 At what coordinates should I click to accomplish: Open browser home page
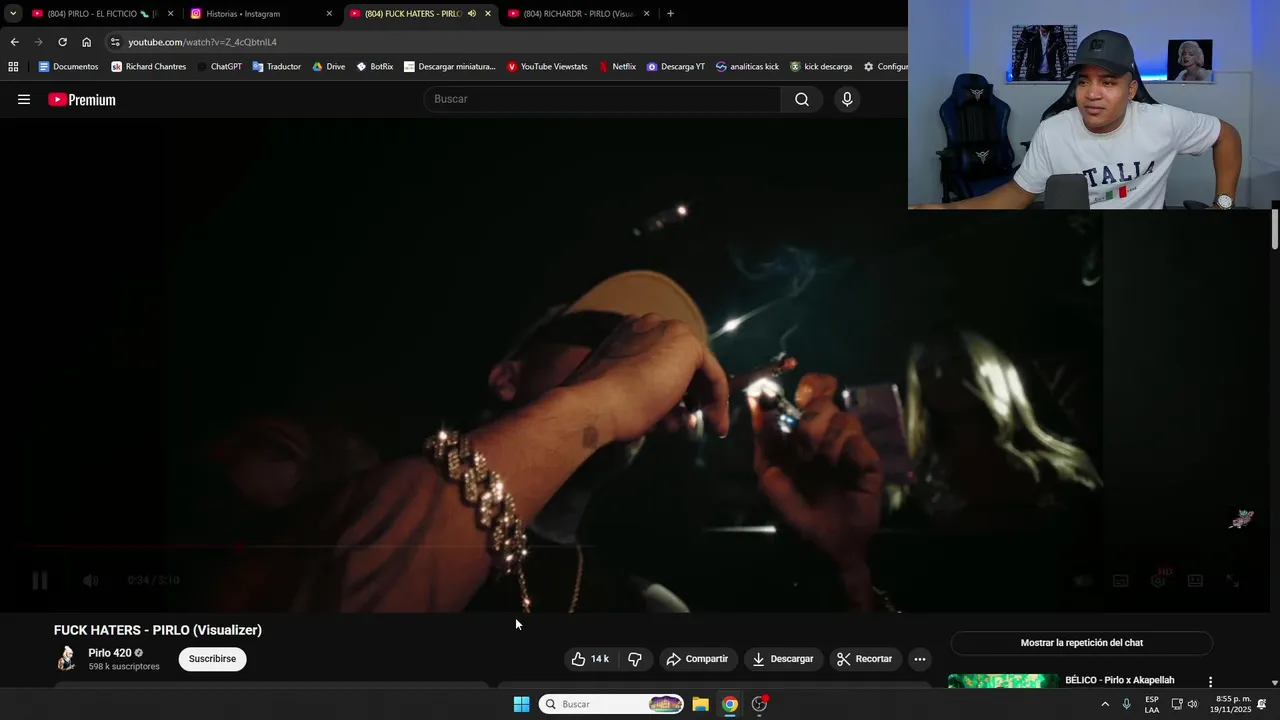tap(86, 42)
